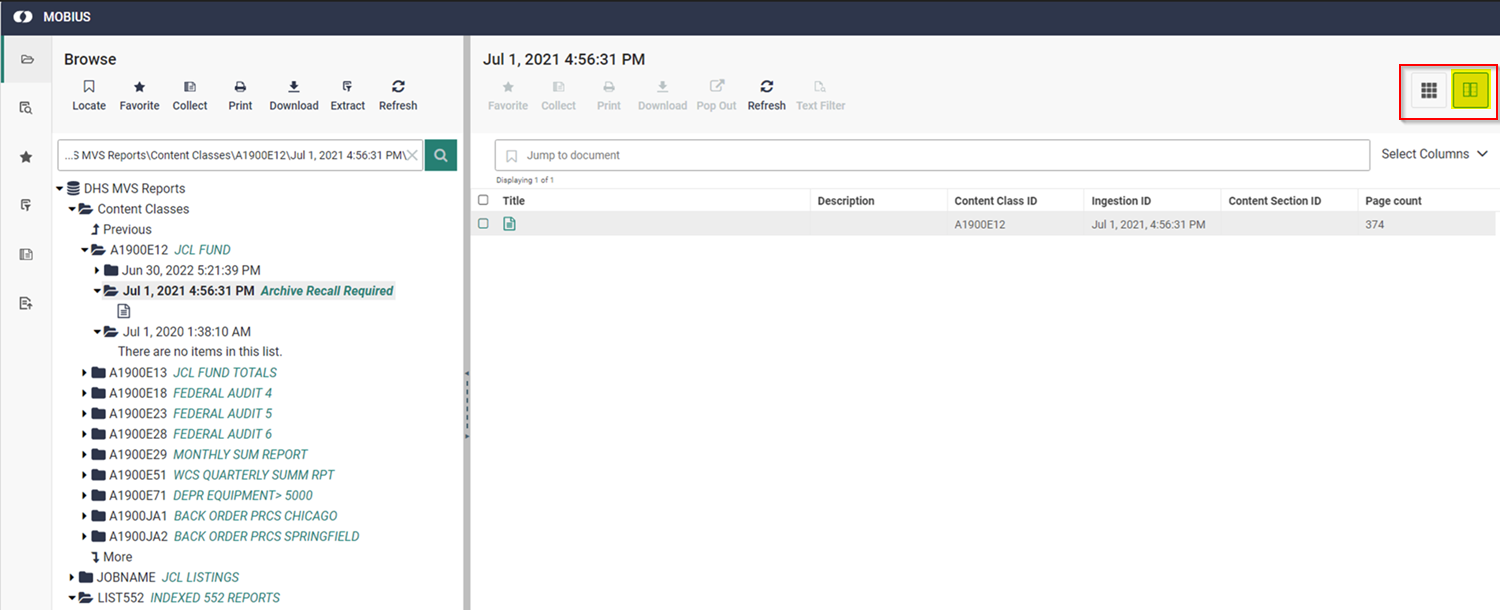Click the Content Class ID column header

pos(996,201)
